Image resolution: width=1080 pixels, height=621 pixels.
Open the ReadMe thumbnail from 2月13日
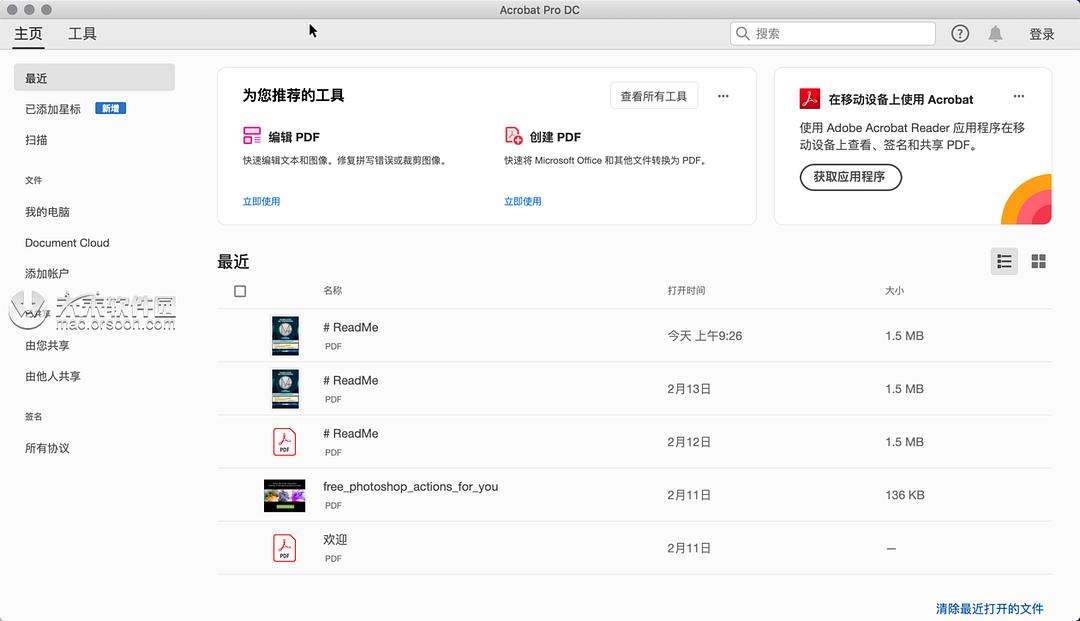coord(285,388)
